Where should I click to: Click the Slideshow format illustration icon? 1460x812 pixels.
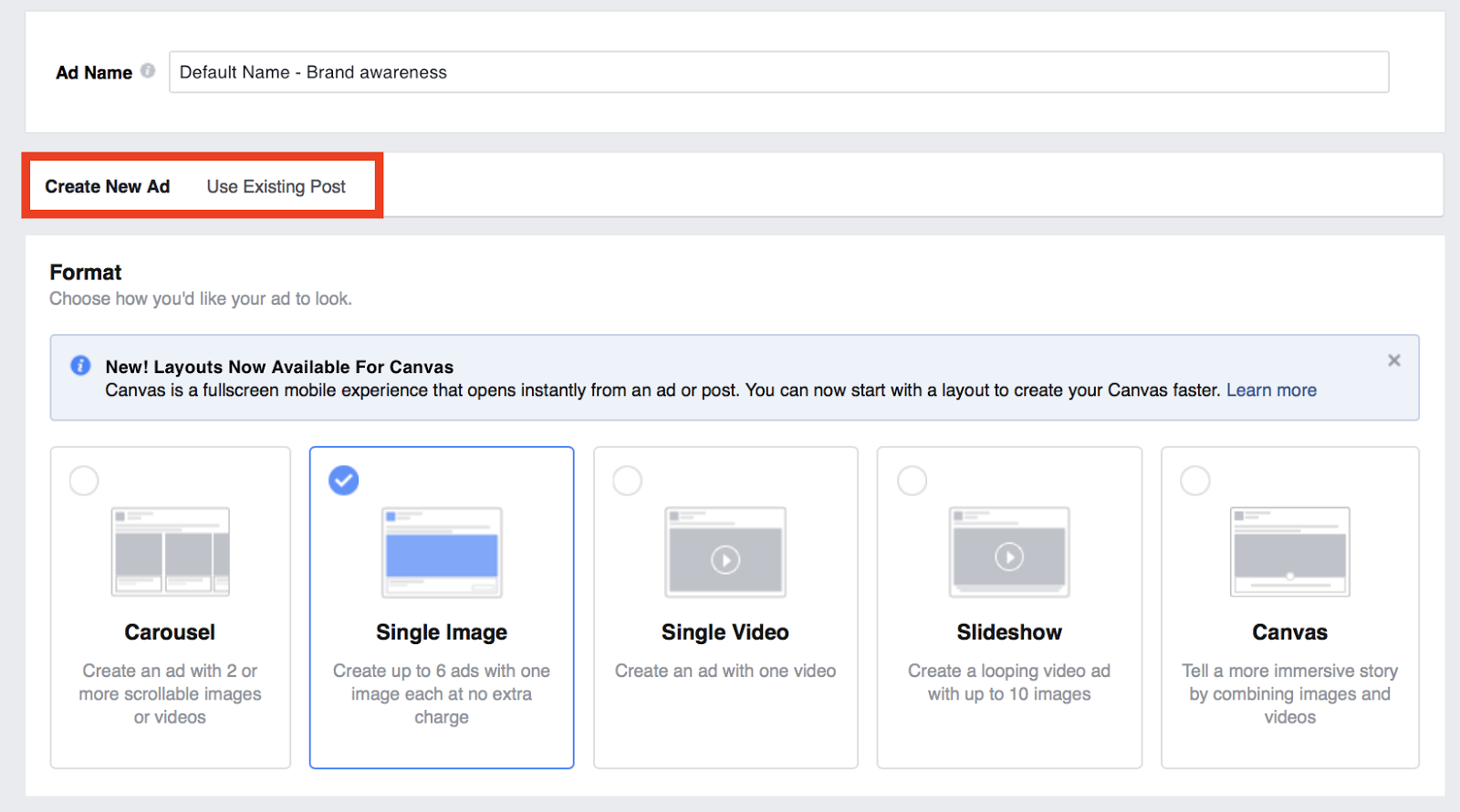tap(1009, 552)
